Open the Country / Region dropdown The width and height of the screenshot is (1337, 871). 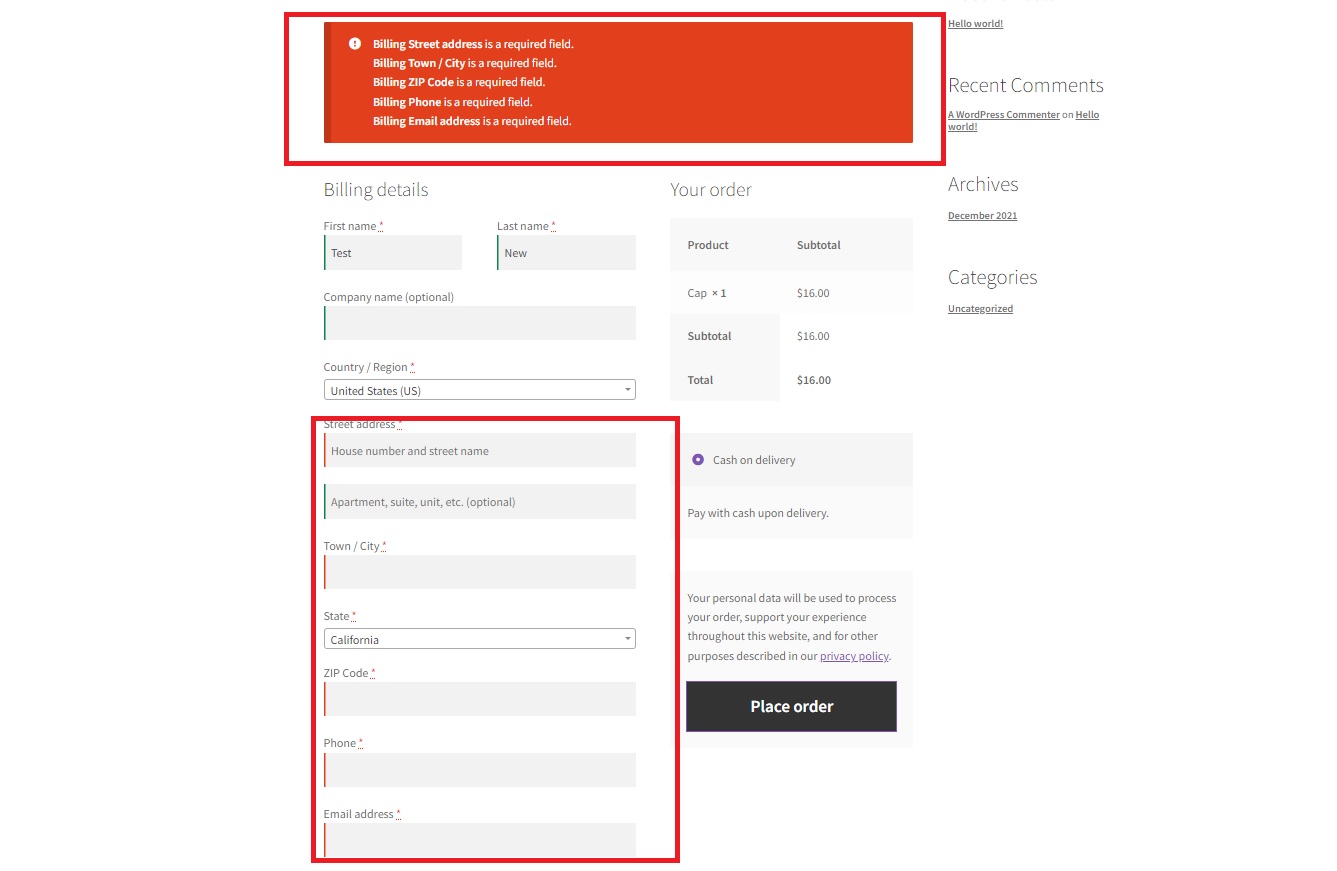[479, 390]
